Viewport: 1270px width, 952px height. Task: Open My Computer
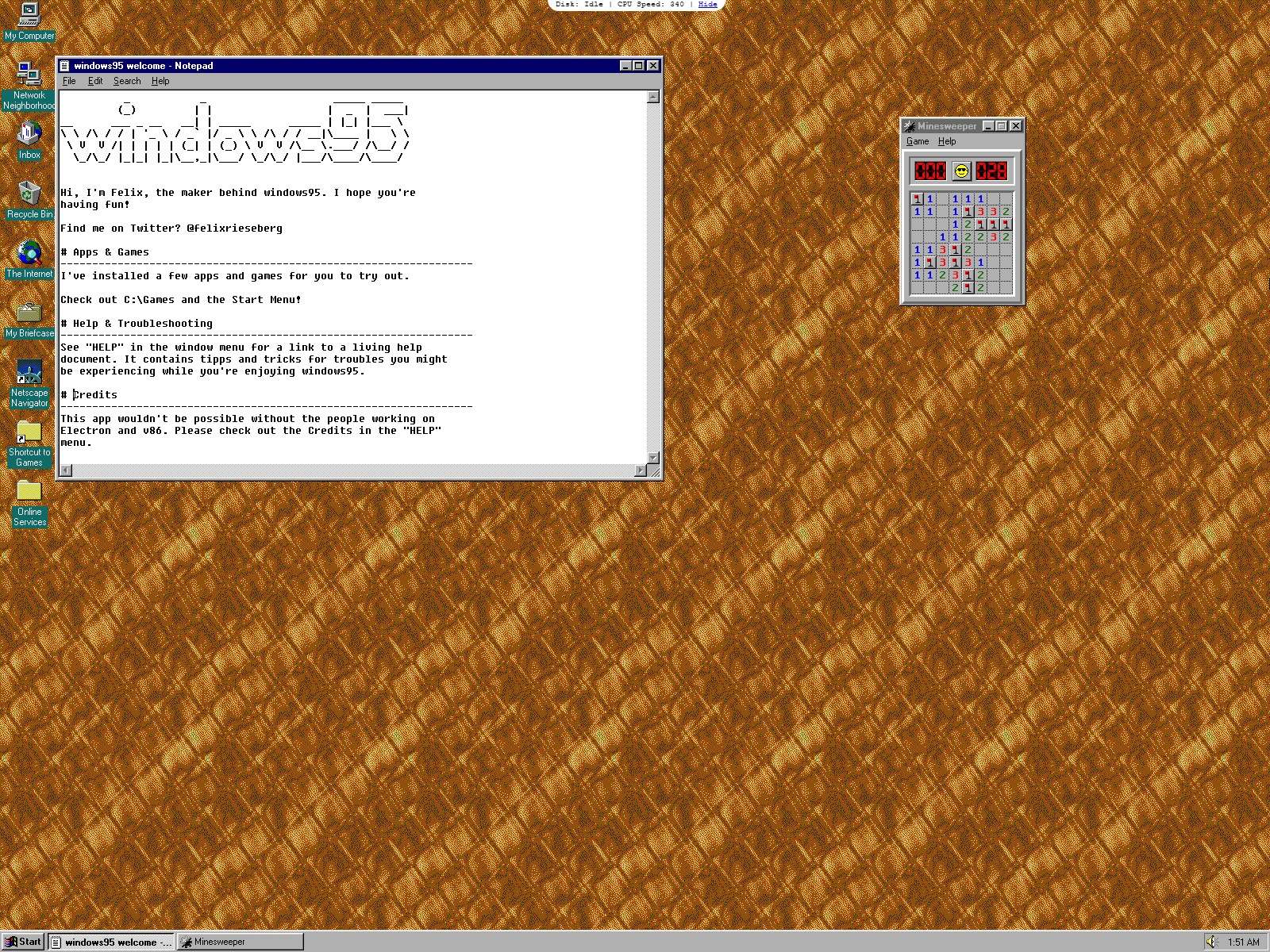click(29, 16)
